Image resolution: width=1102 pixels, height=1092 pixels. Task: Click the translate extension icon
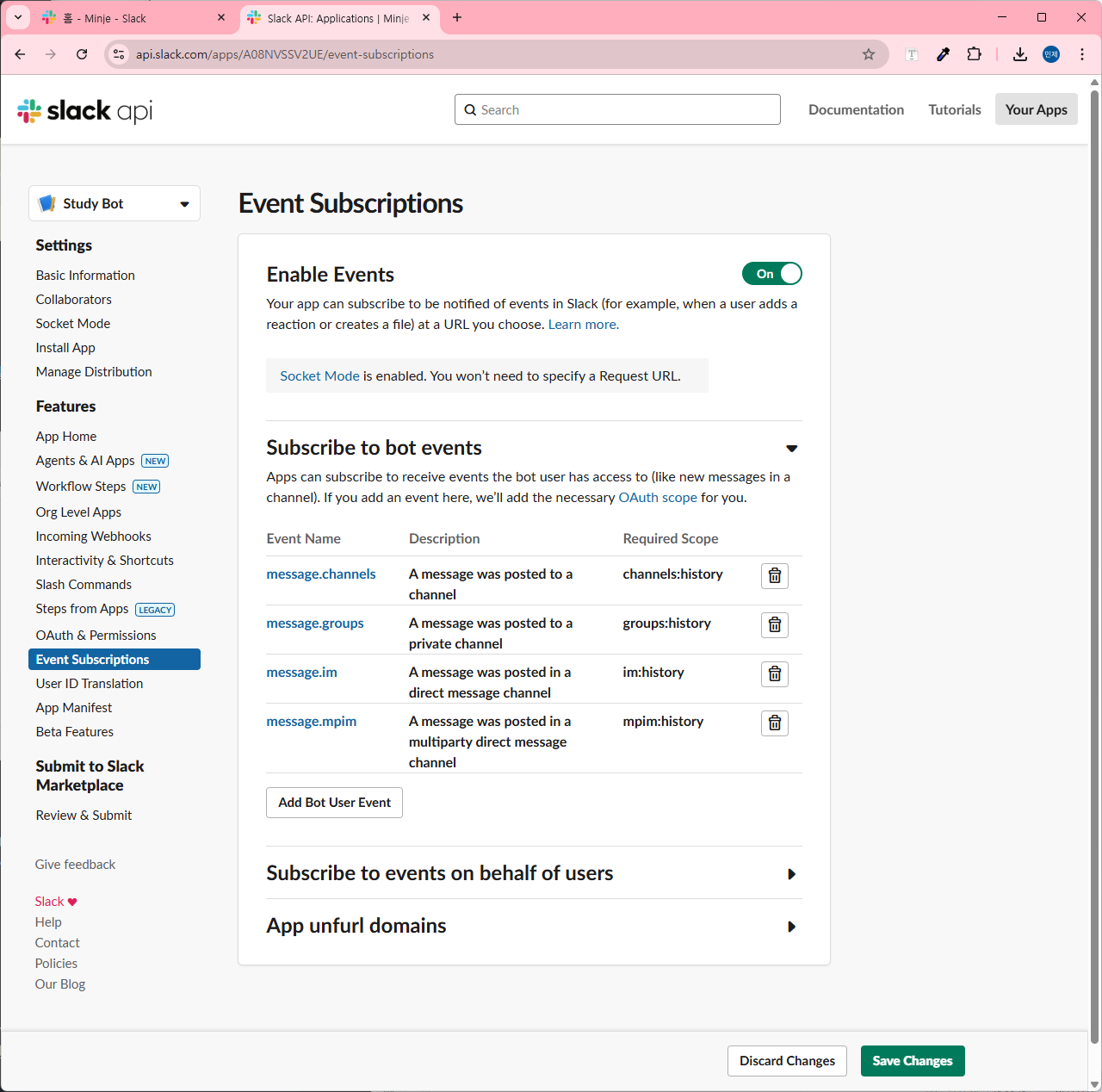(x=912, y=54)
